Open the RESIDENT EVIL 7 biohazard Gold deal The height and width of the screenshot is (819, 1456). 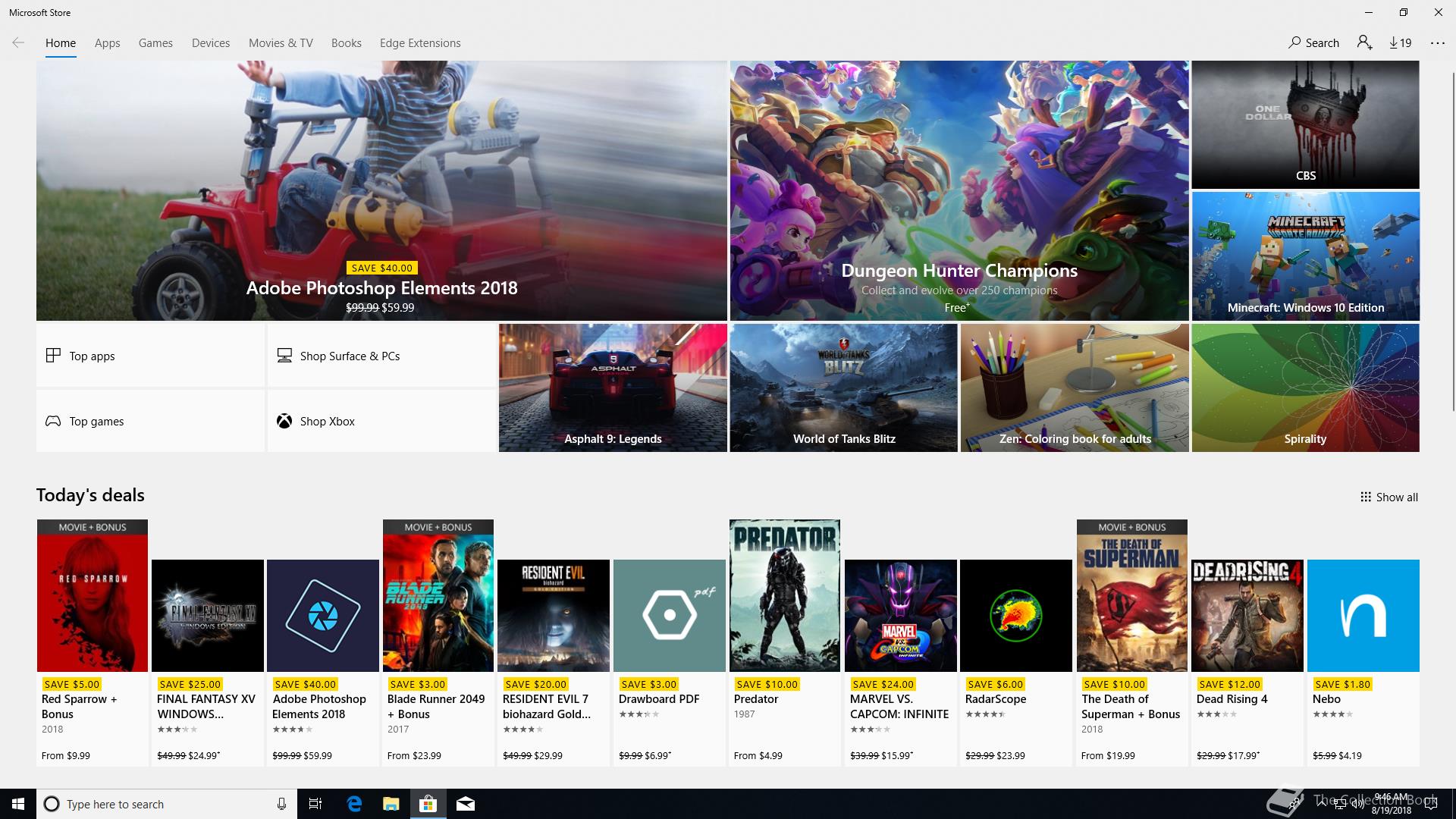(x=554, y=663)
